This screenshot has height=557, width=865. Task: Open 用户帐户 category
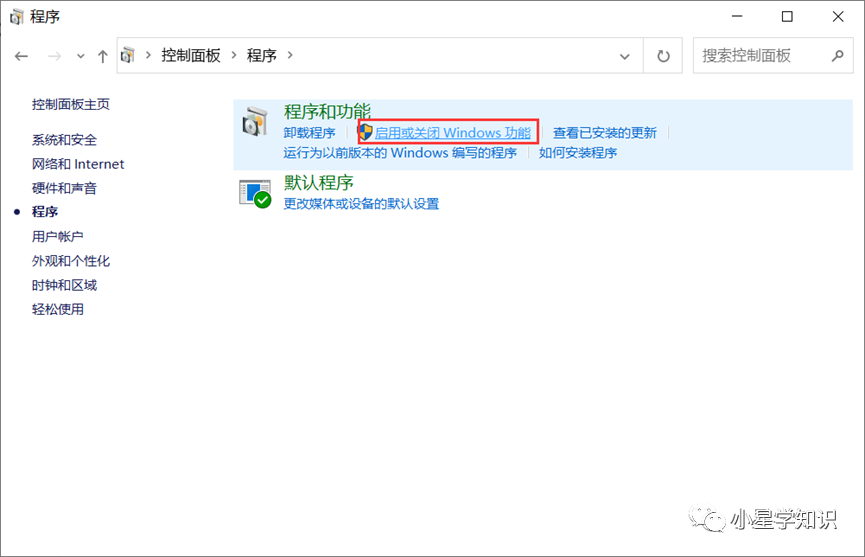pos(57,237)
